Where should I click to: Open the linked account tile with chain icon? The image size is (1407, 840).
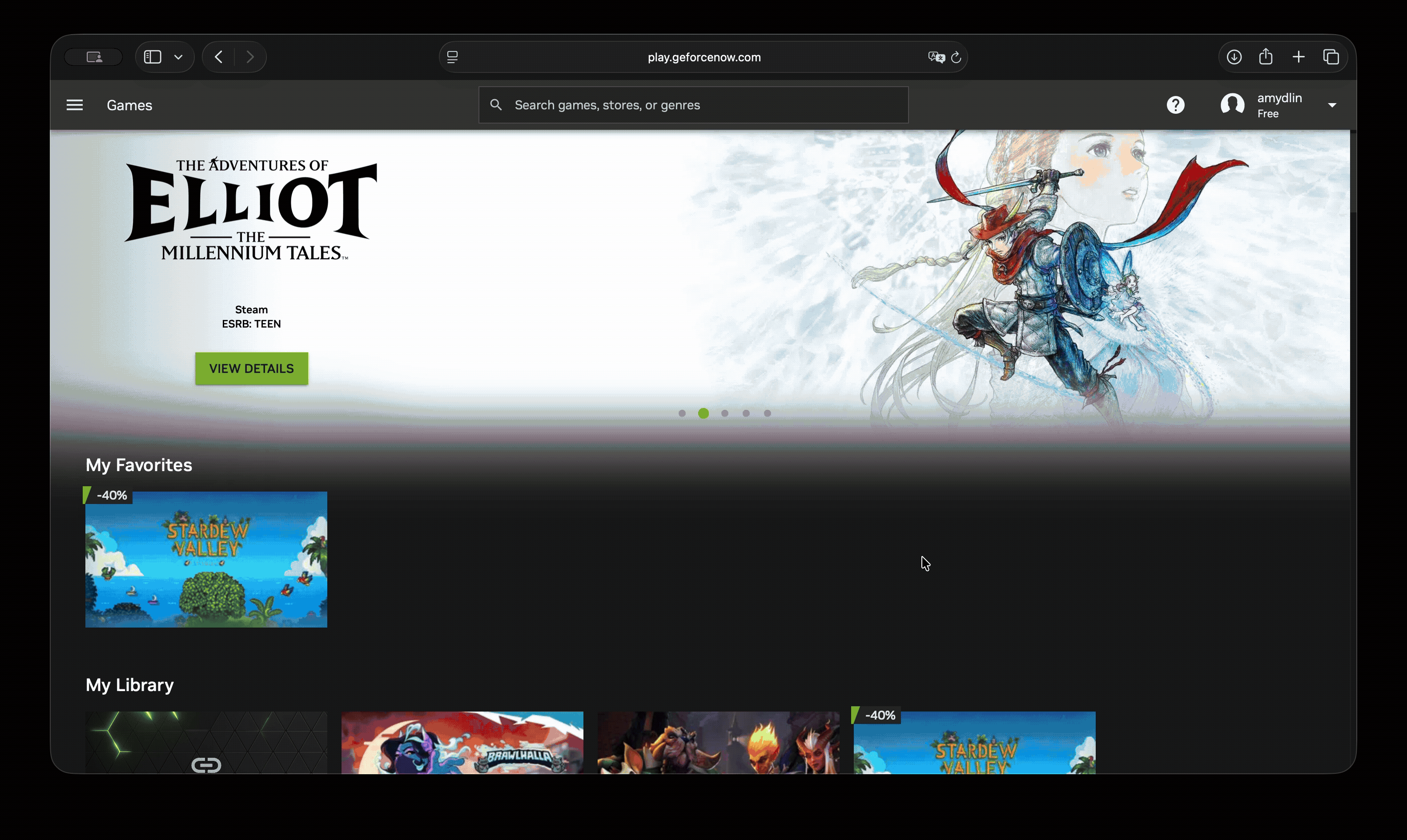[206, 743]
